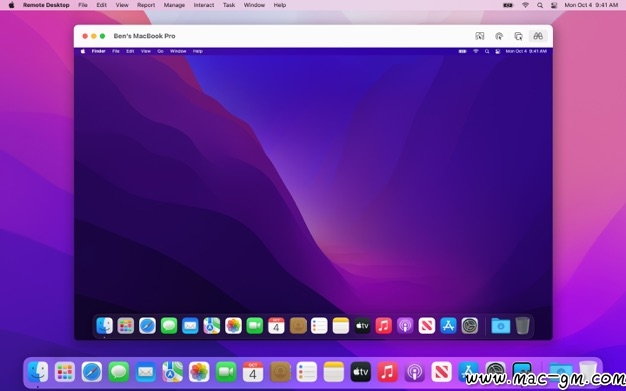This screenshot has height=391, width=626.
Task: Click the overlapping-windows toolbar icon
Action: [518, 36]
